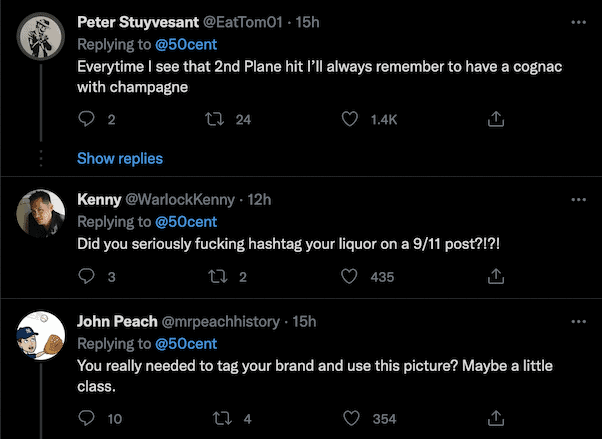The height and width of the screenshot is (439, 602).
Task: Open Kenny's profile picture
Action: [40, 213]
